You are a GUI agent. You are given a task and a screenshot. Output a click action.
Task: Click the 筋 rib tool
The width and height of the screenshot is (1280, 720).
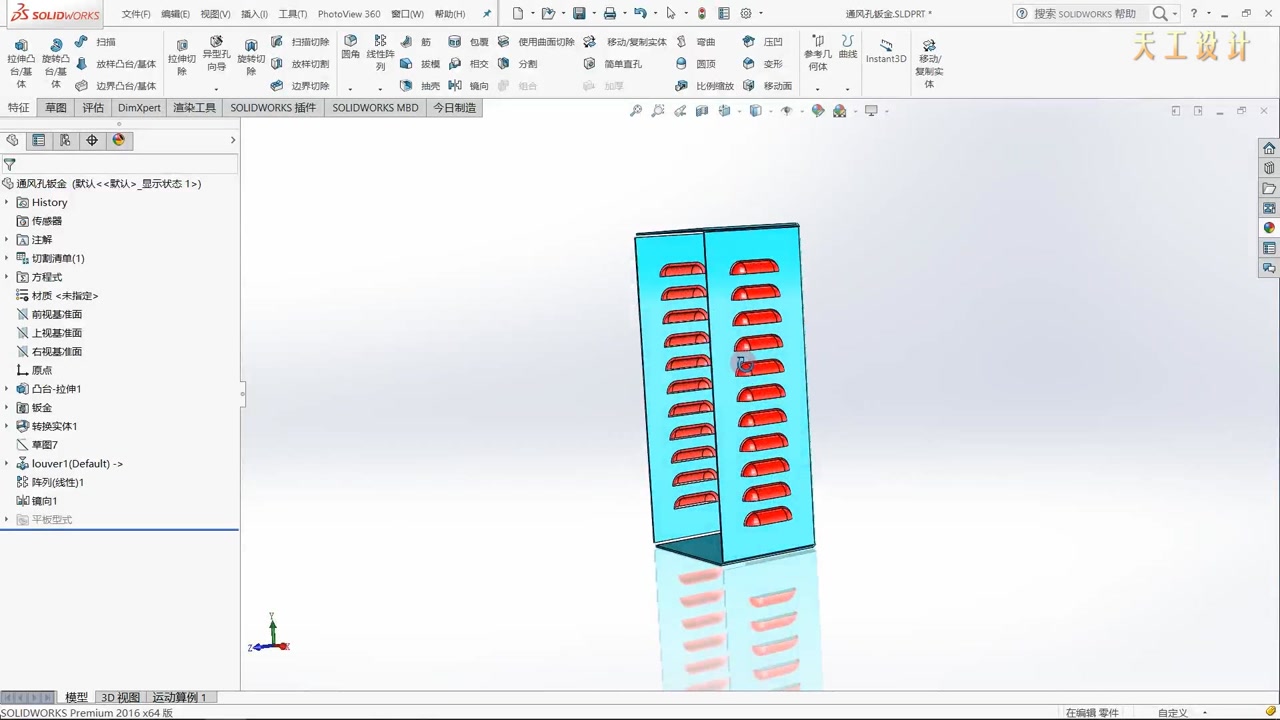pyautogui.click(x=416, y=42)
